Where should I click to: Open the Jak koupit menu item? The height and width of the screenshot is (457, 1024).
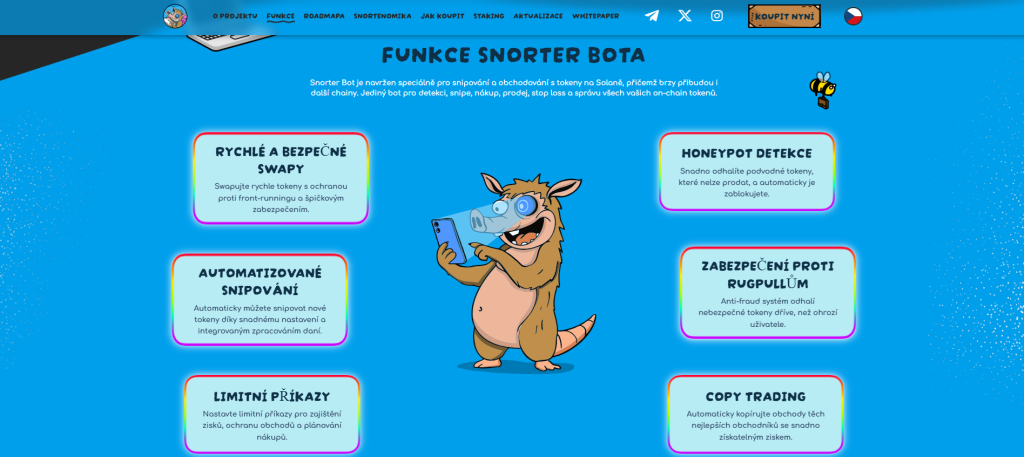(442, 16)
